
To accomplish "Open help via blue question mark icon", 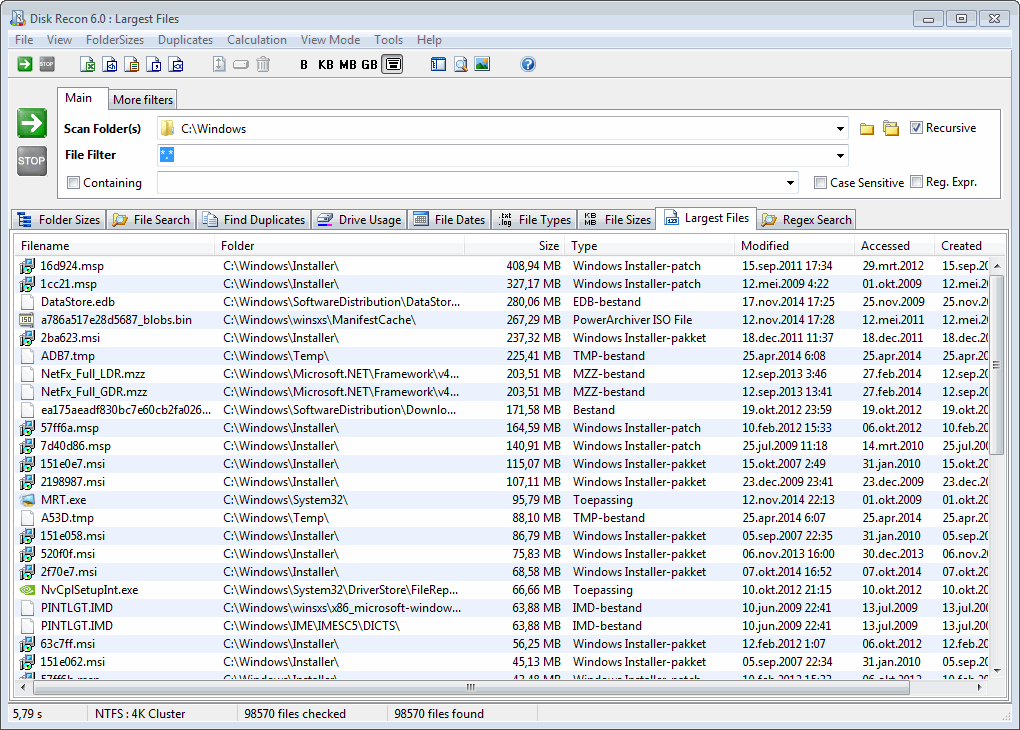I will [x=528, y=64].
